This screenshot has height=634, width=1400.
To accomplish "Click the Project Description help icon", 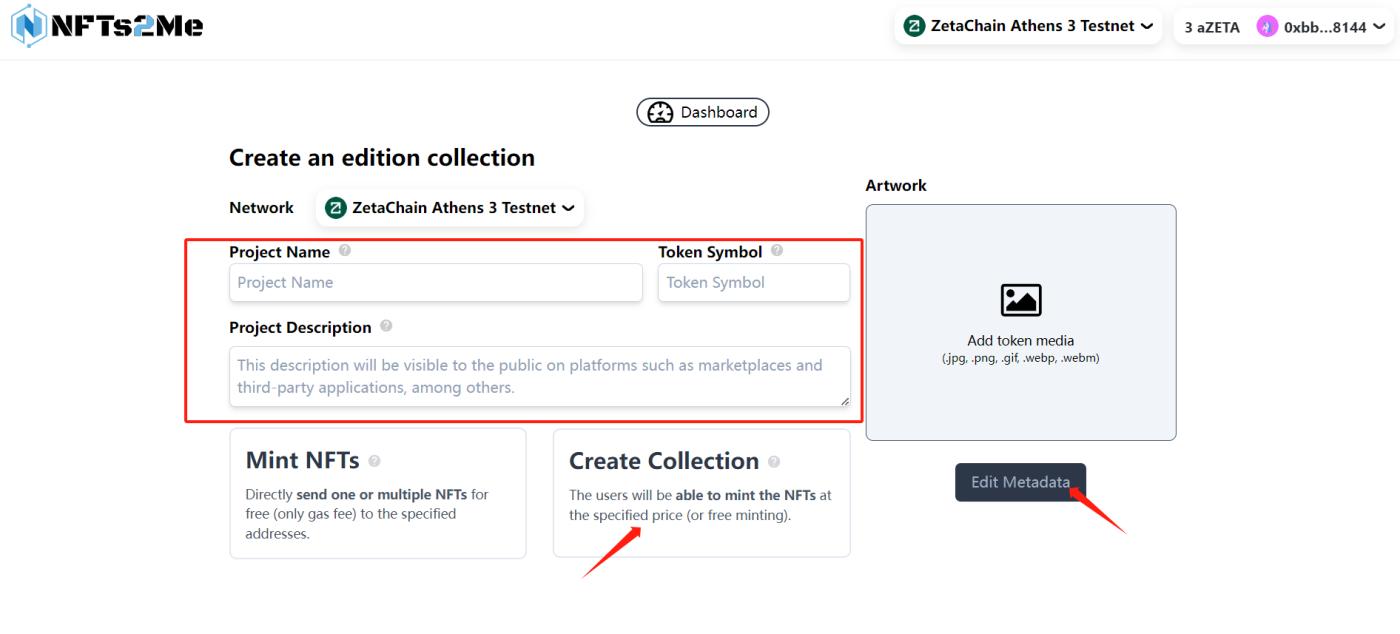I will pyautogui.click(x=386, y=327).
